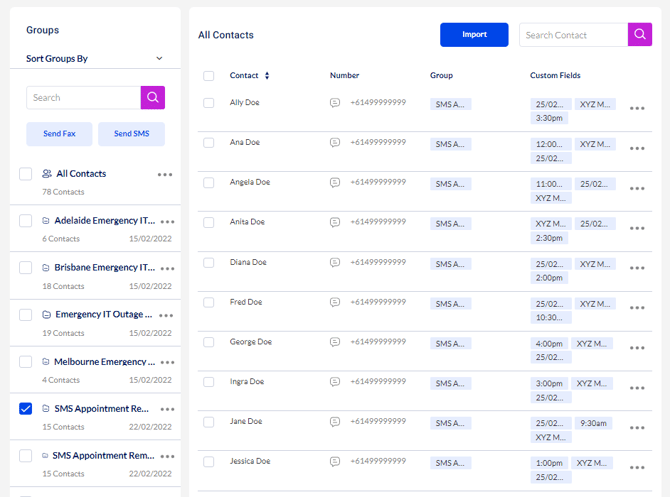
Task: Open three-dot menu for Ana Doe row
Action: [x=637, y=148]
